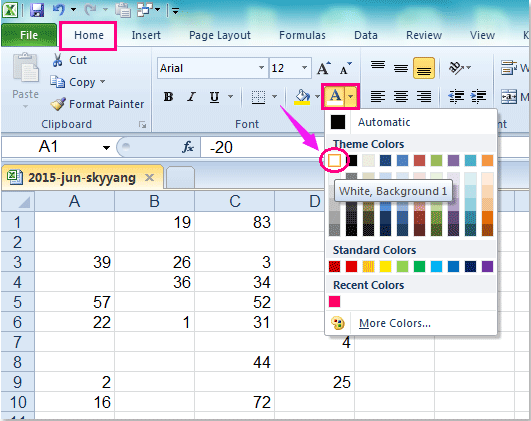Viewport: 531px width, 421px height.
Task: Toggle Center text alignment
Action: 401,97
